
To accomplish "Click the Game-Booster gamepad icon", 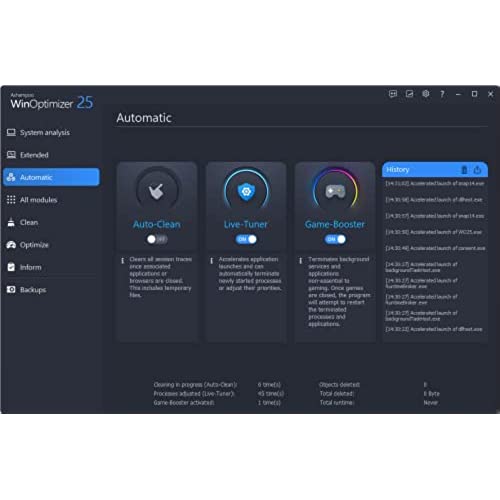I will [x=335, y=191].
